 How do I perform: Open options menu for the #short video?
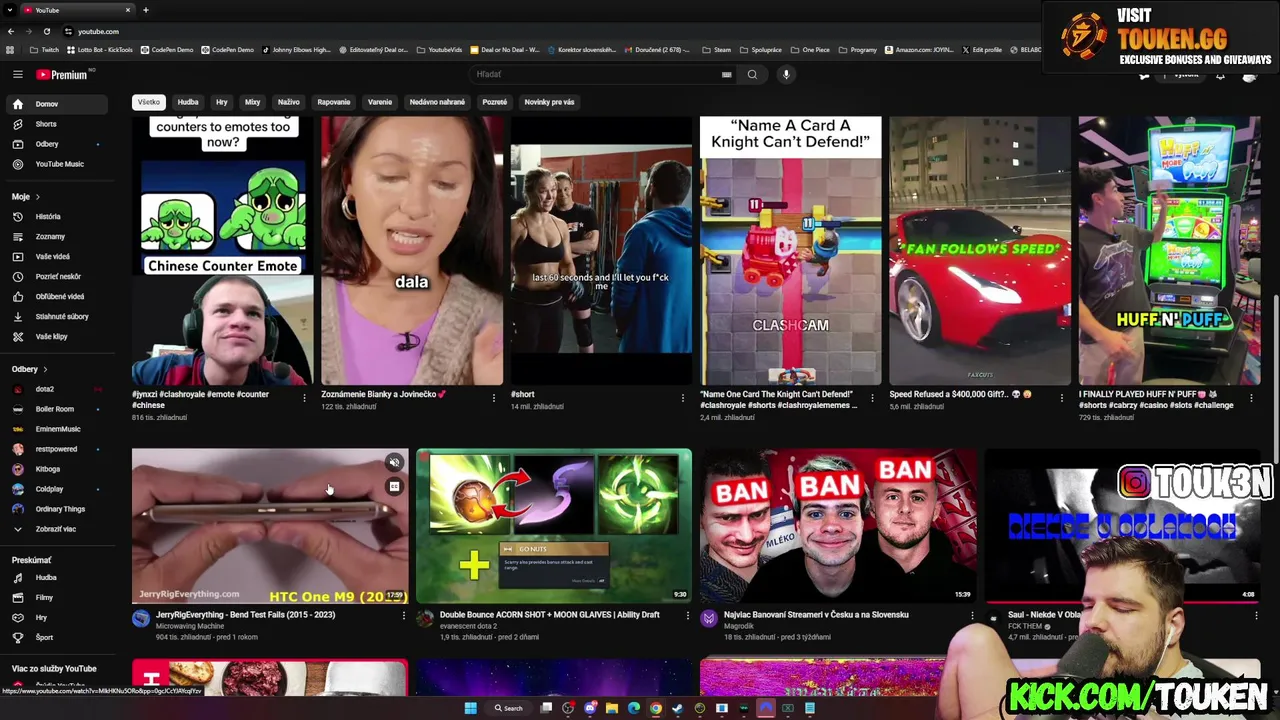(683, 398)
